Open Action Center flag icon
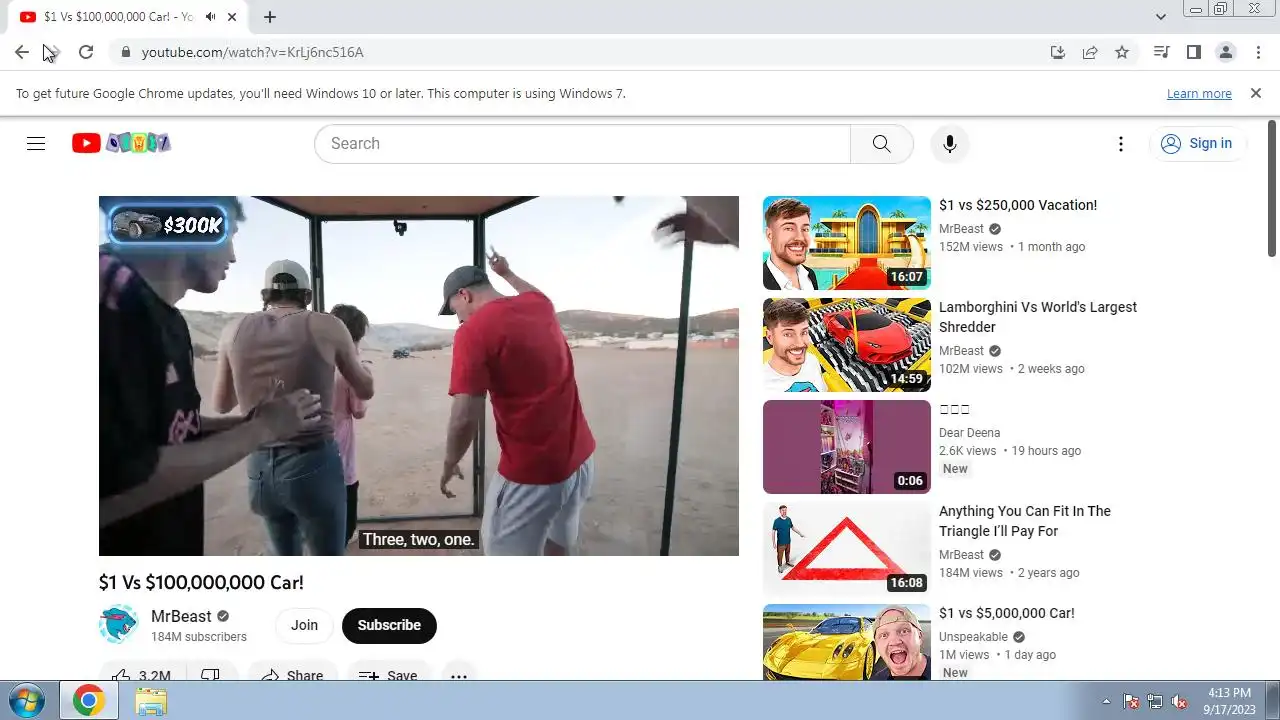The image size is (1280, 720). [1131, 701]
